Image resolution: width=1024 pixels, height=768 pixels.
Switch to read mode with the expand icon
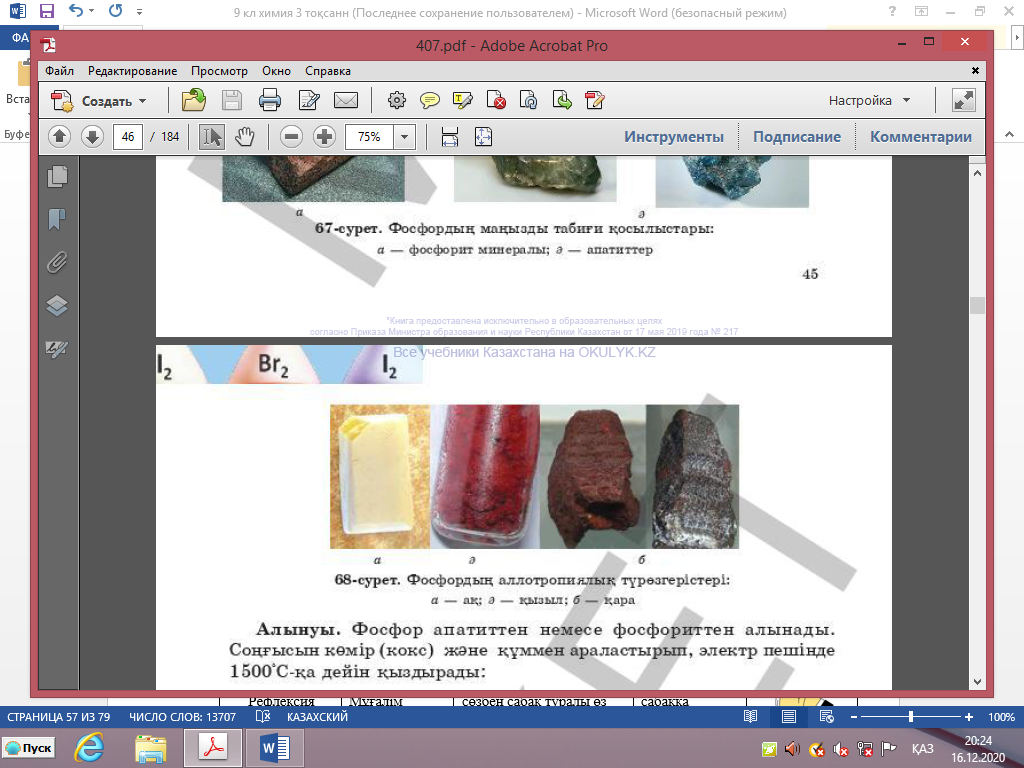click(x=964, y=101)
